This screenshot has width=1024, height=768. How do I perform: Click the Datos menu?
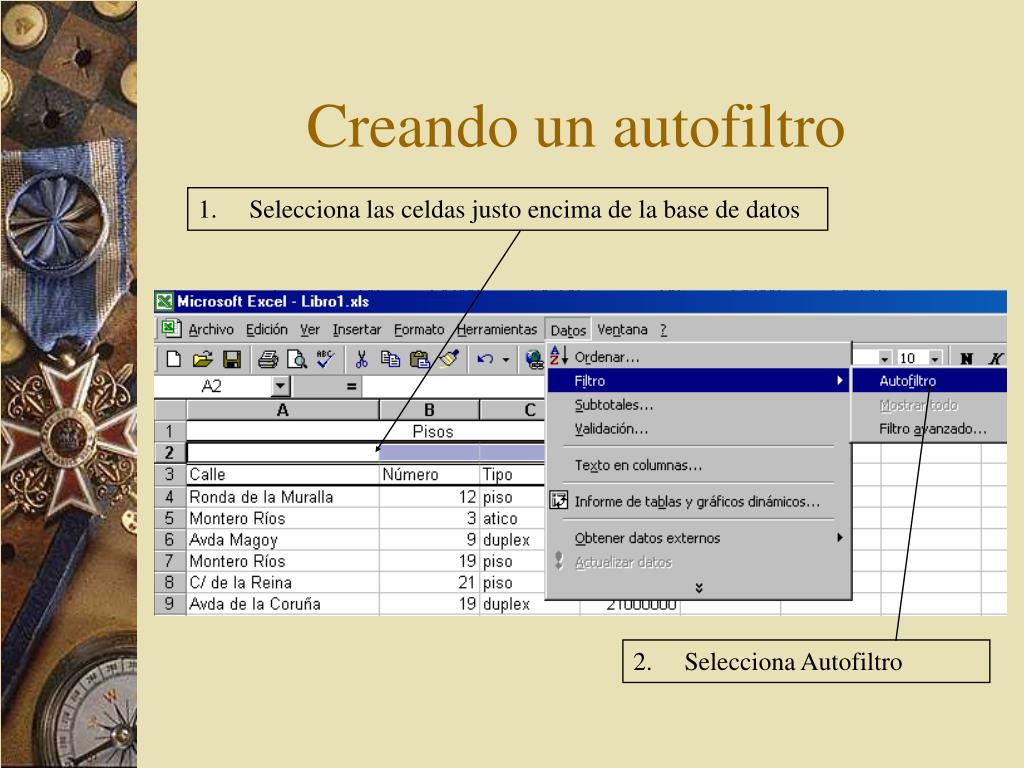[x=568, y=330]
